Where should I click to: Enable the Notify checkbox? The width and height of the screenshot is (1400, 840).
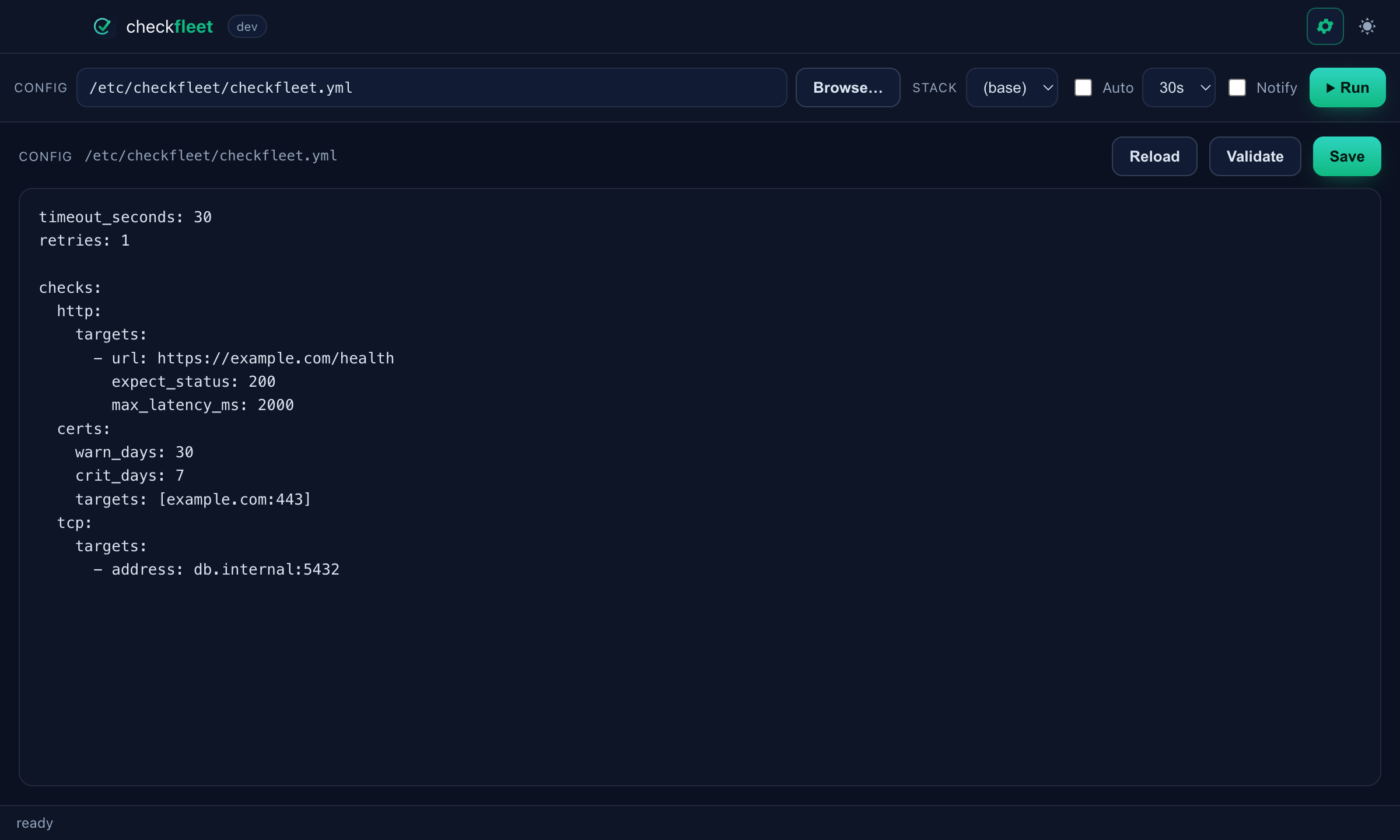pyautogui.click(x=1237, y=87)
